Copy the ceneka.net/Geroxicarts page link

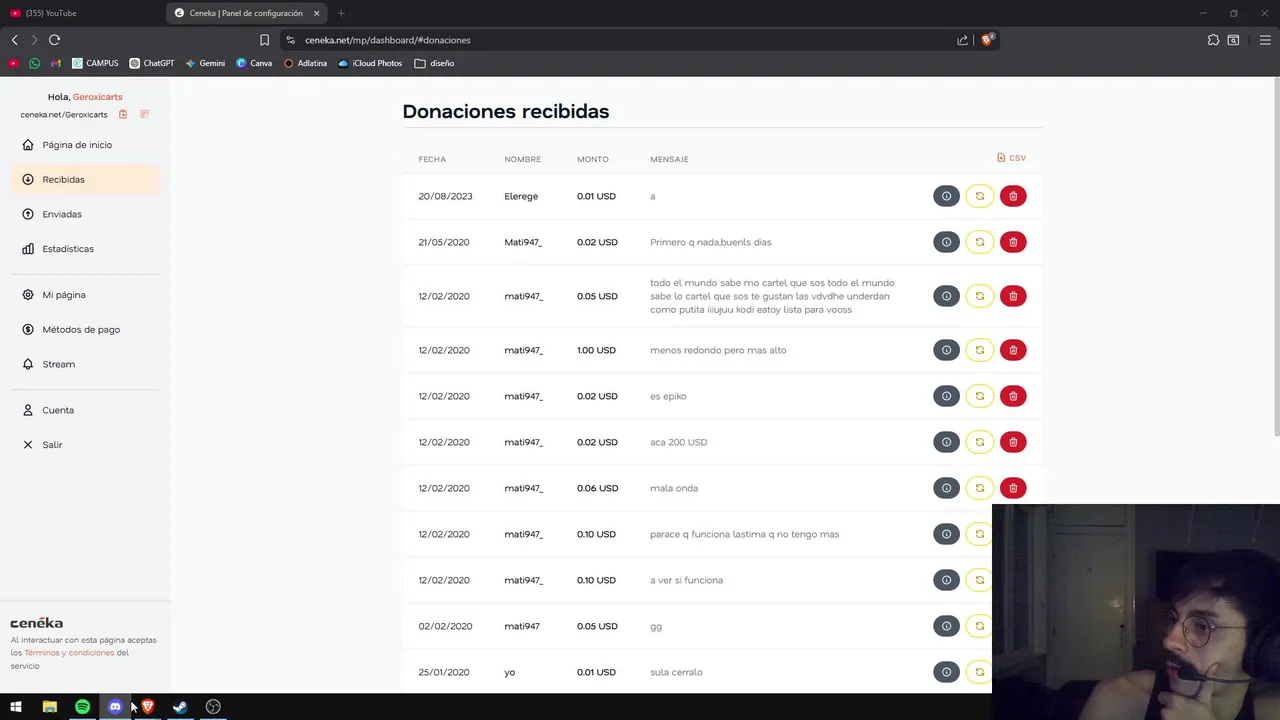[123, 115]
